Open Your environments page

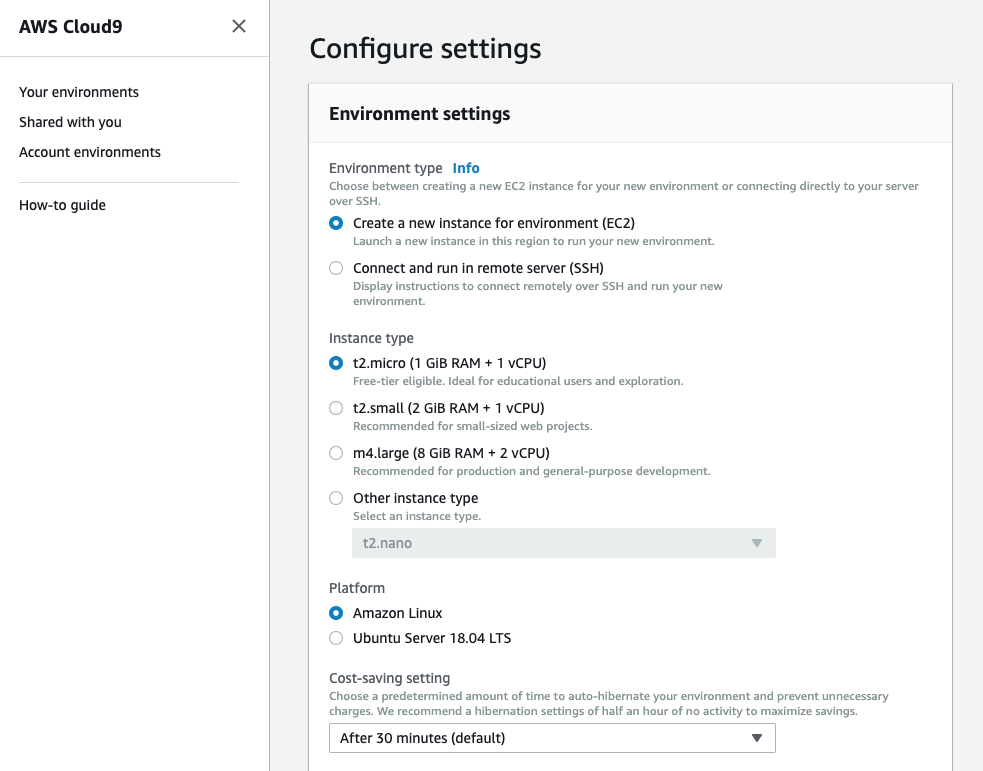[x=79, y=92]
